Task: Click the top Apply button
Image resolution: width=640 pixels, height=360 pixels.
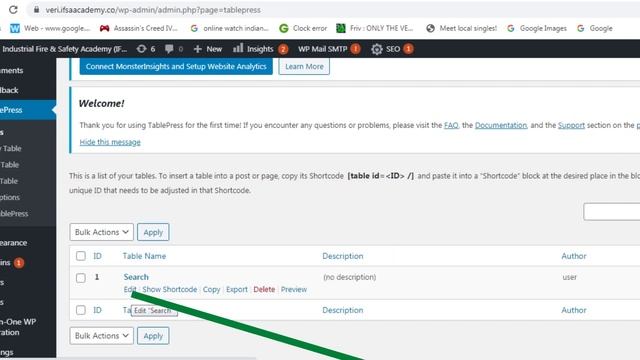Action: click(x=153, y=232)
